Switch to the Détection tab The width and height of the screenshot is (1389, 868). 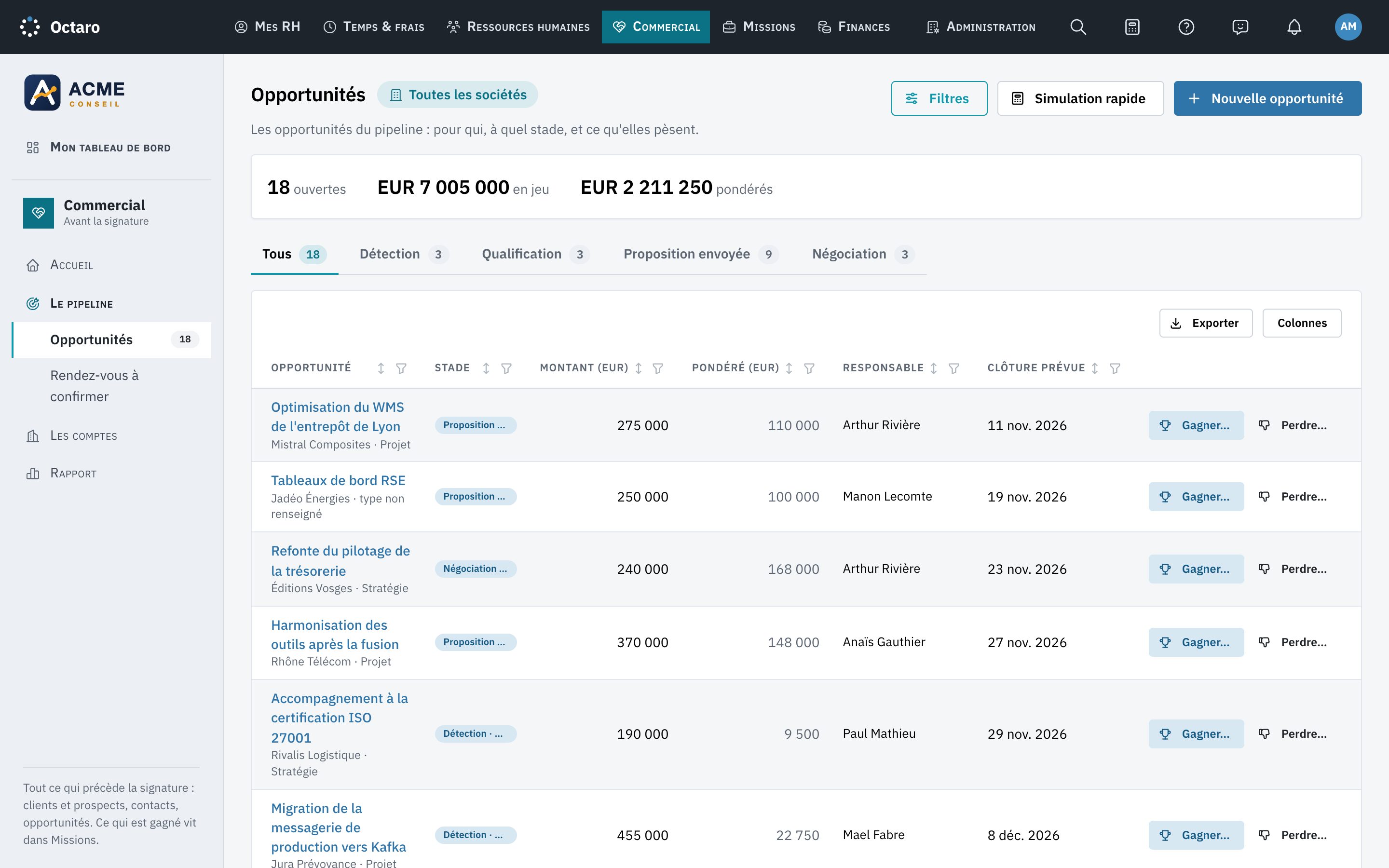point(404,254)
